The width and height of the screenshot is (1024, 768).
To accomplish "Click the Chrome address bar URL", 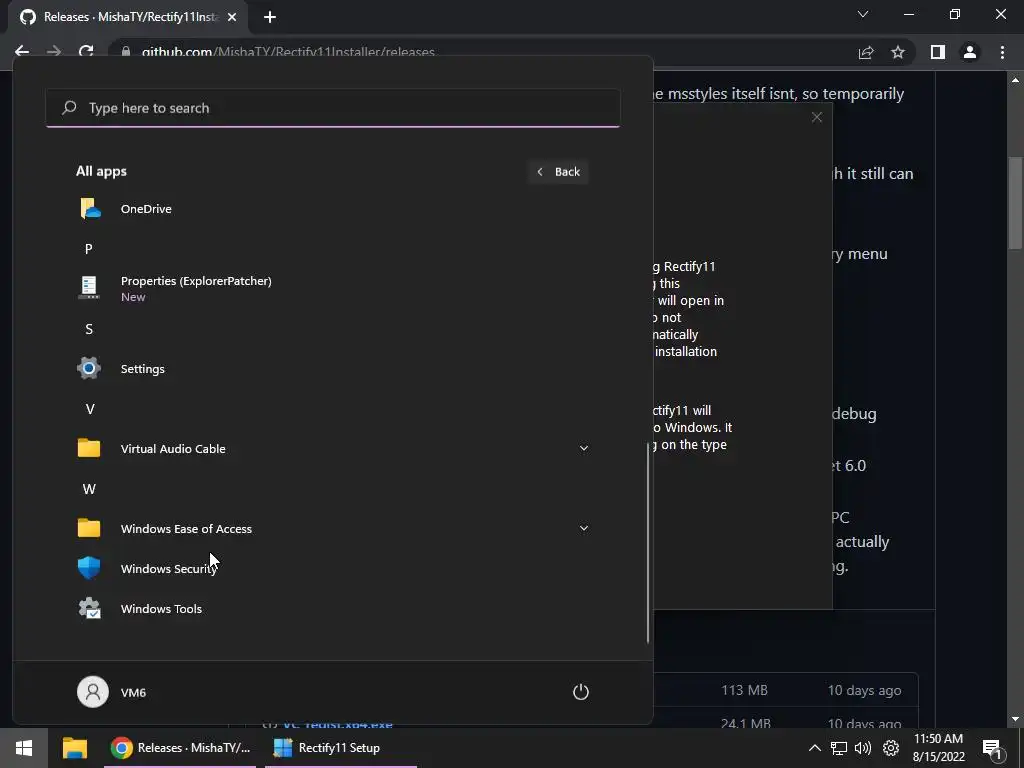I will [x=288, y=52].
